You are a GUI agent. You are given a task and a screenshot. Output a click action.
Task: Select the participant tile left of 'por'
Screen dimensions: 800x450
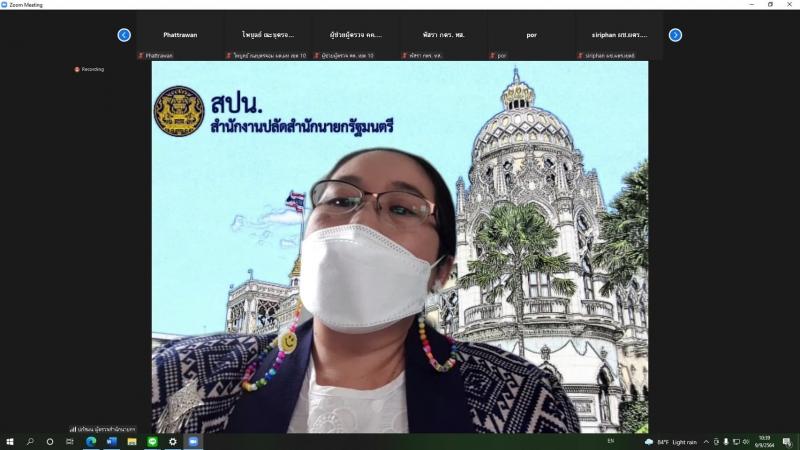[443, 35]
